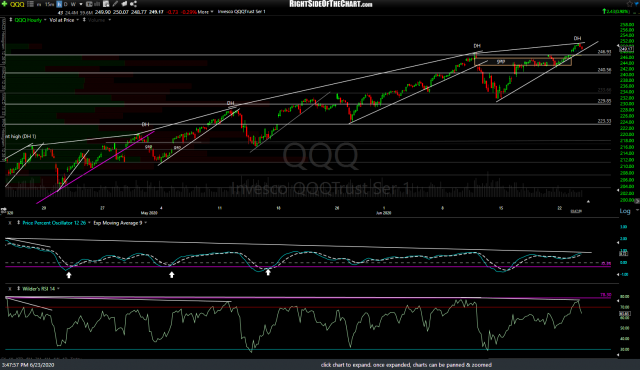The width and height of the screenshot is (640, 370).
Task: Select the hourly 'h' timeframe button
Action: pos(59,4)
